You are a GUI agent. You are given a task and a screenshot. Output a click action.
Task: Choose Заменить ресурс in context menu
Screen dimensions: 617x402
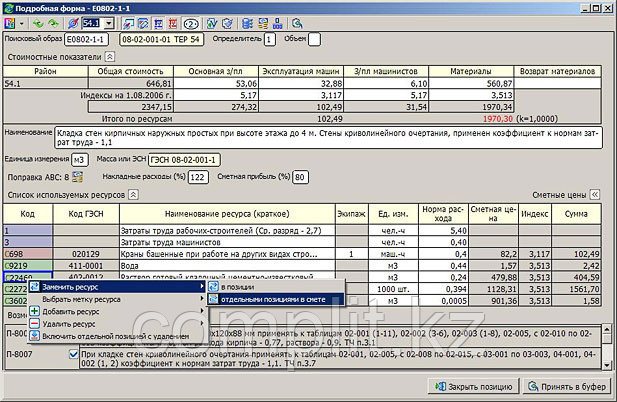pos(117,287)
